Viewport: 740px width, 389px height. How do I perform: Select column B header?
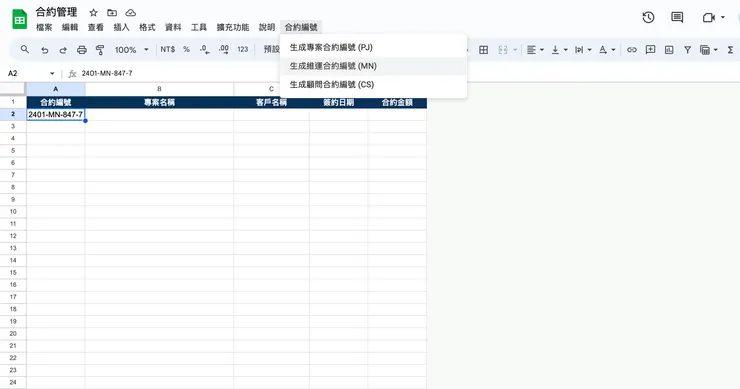[x=160, y=89]
